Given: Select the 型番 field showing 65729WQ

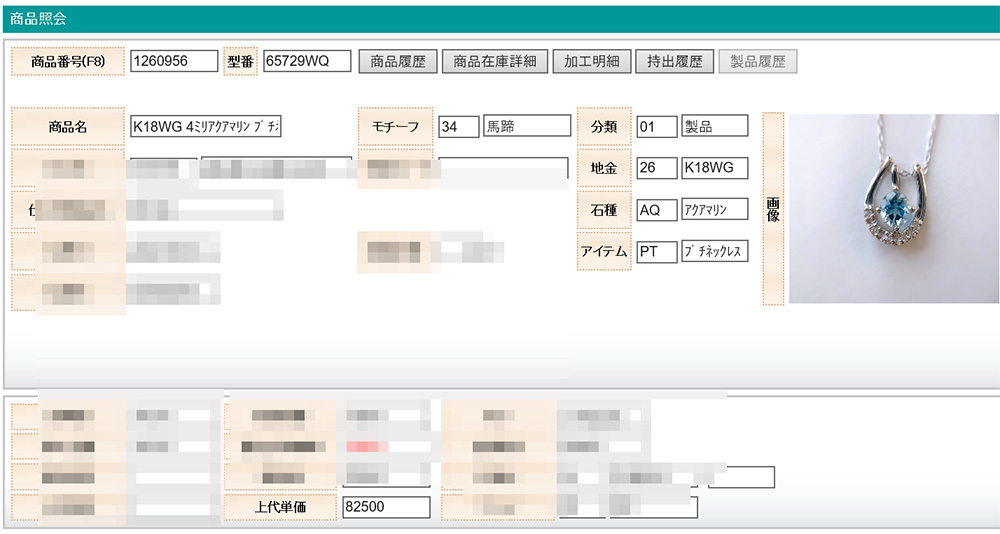Looking at the screenshot, I should (x=307, y=61).
